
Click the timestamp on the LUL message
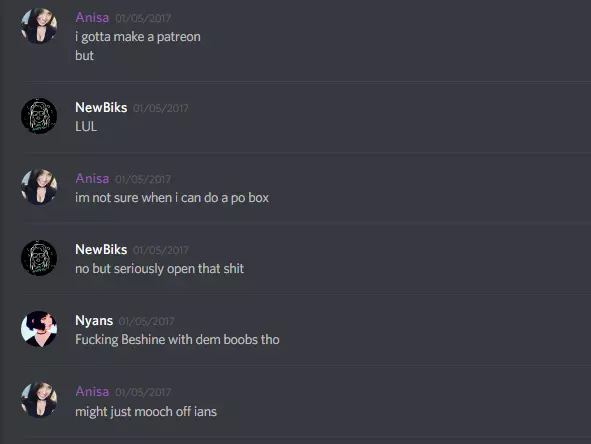click(x=161, y=109)
